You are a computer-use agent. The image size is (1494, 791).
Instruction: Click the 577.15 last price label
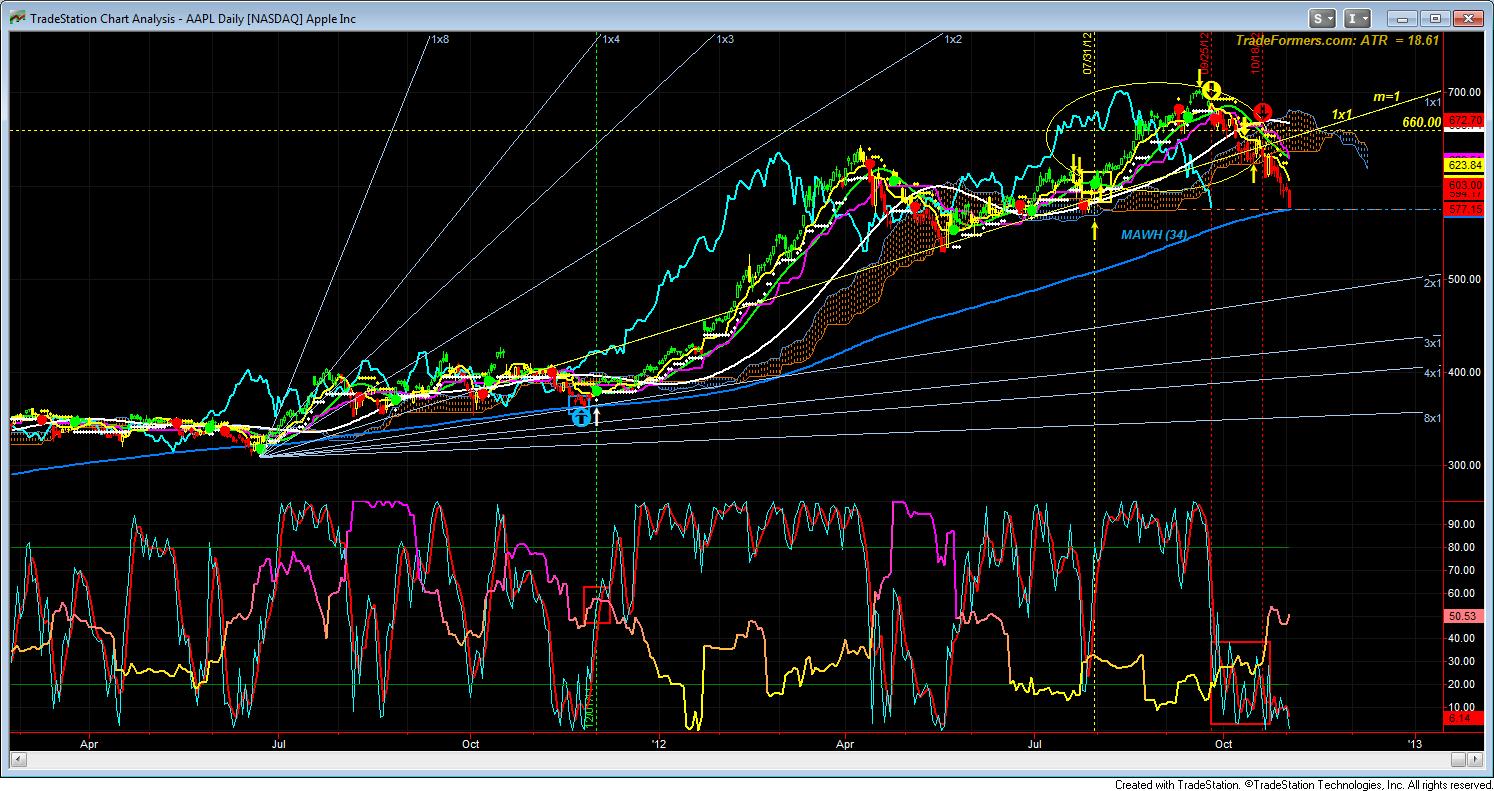1463,210
